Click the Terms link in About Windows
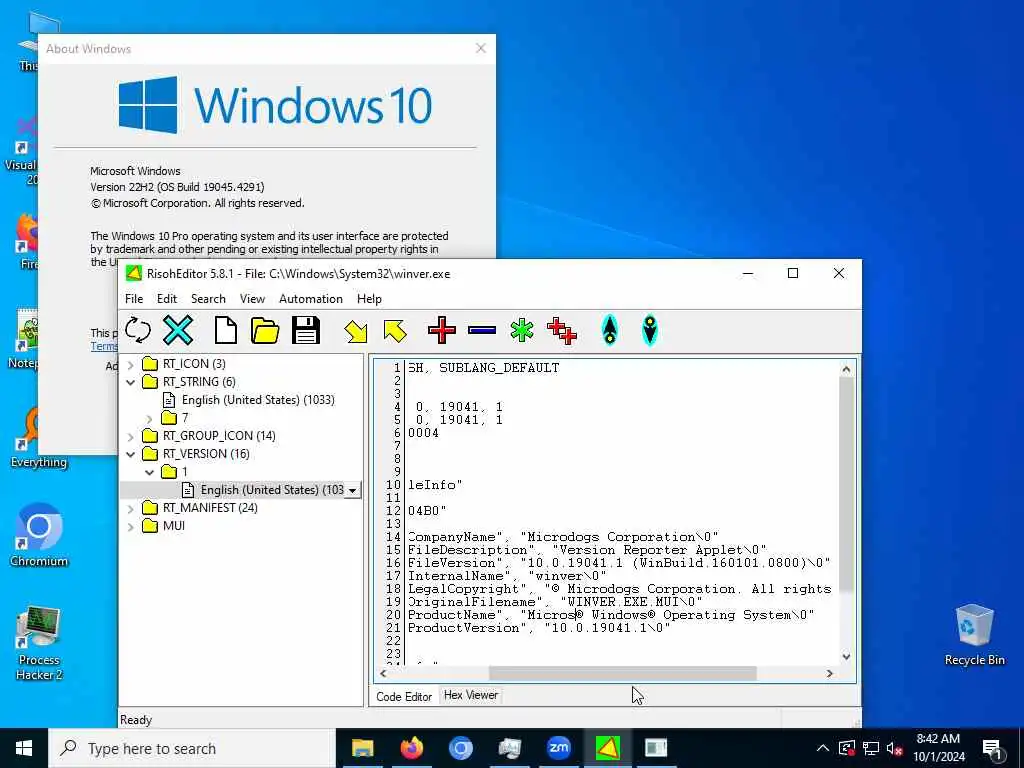 [104, 346]
